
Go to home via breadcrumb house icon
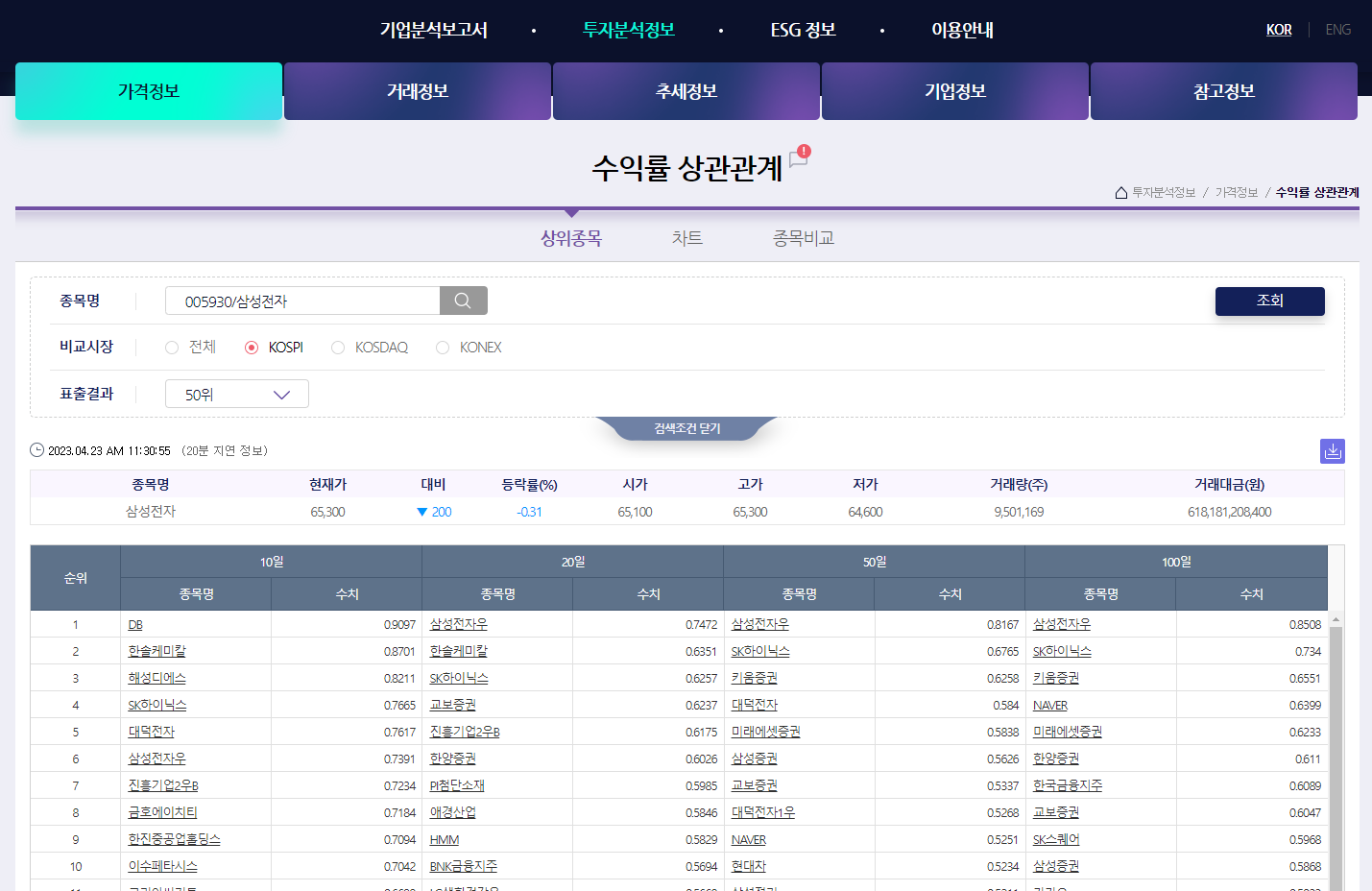pyautogui.click(x=1121, y=193)
